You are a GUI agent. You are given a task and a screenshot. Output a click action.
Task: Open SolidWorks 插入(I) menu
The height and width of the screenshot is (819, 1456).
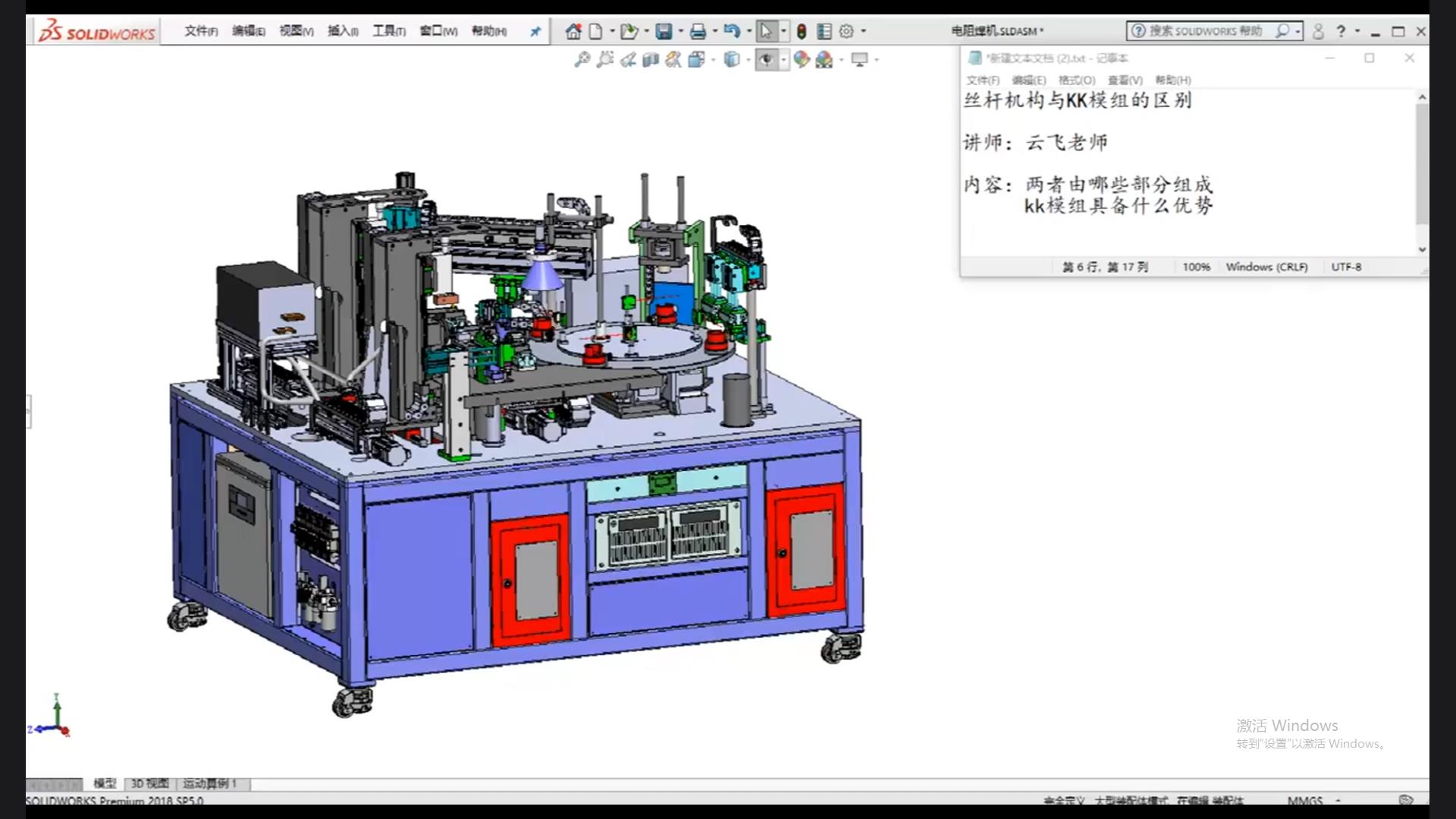tap(343, 31)
